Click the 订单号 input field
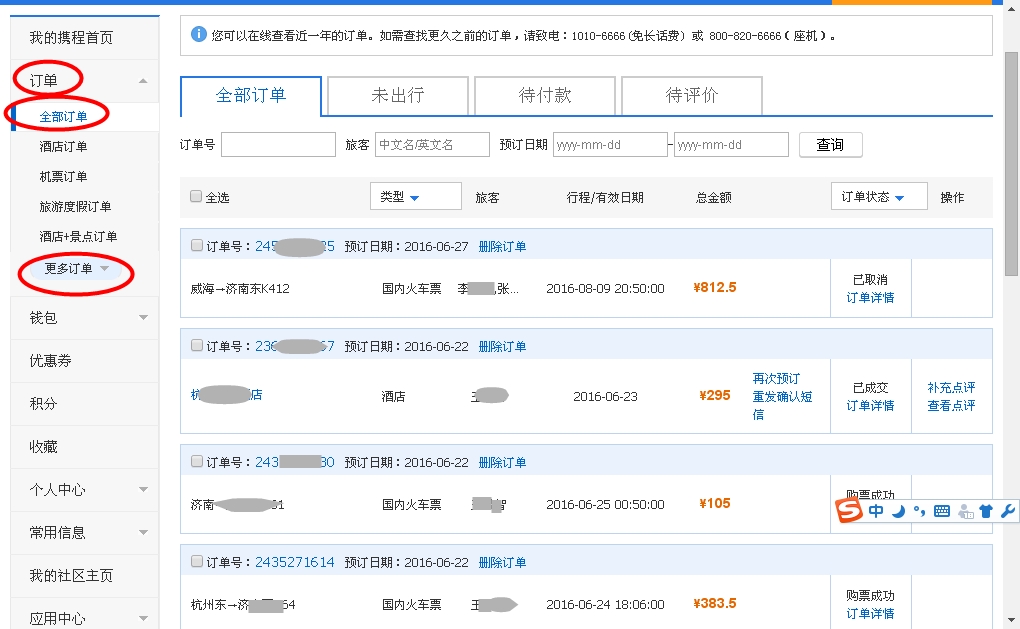The height and width of the screenshot is (629, 1020). click(x=278, y=144)
